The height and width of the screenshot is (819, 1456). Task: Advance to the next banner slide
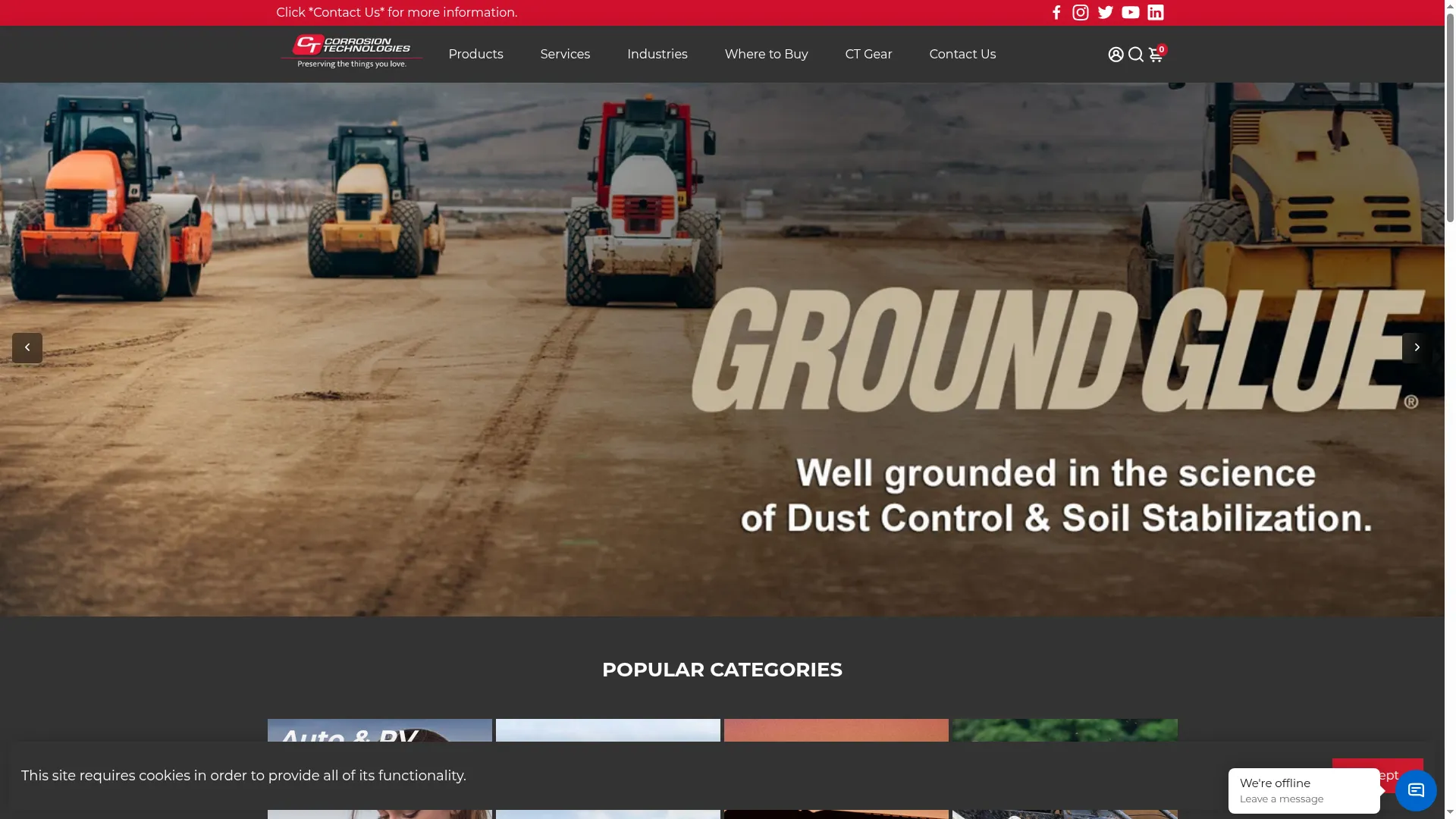click(1417, 348)
